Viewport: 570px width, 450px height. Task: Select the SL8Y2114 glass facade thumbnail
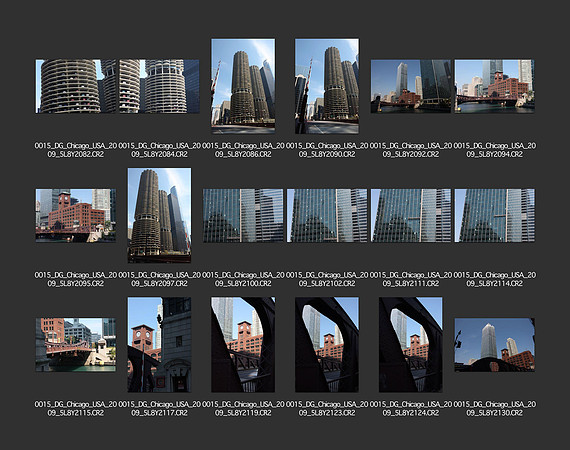coord(494,215)
